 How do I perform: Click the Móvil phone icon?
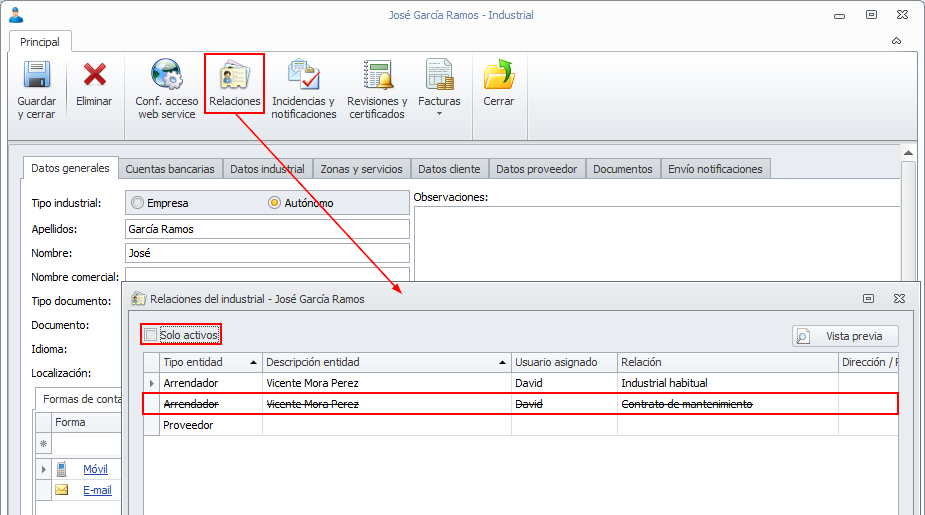pos(61,469)
